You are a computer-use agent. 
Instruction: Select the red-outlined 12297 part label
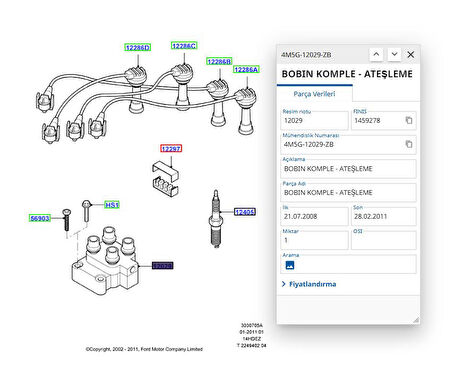click(x=171, y=149)
